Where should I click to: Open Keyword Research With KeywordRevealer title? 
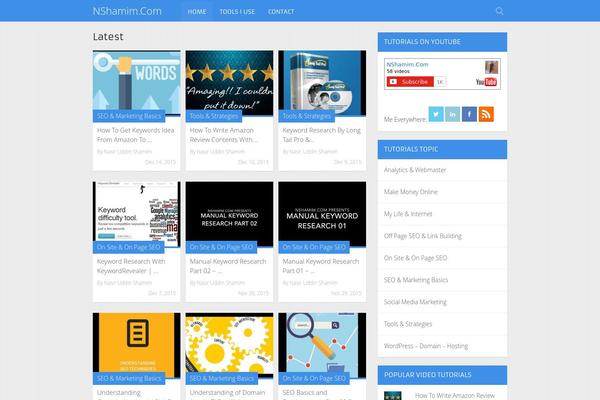[x=131, y=266]
